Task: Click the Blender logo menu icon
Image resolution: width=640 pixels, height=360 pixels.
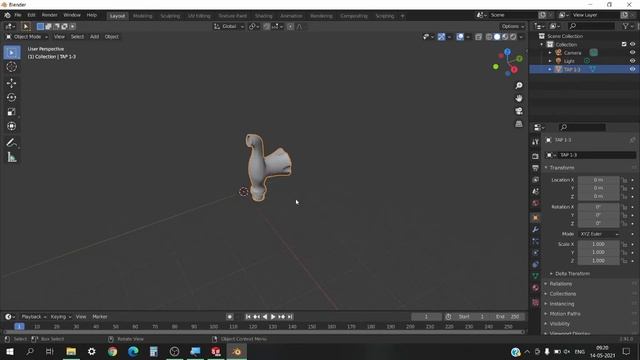Action: pyautogui.click(x=7, y=15)
